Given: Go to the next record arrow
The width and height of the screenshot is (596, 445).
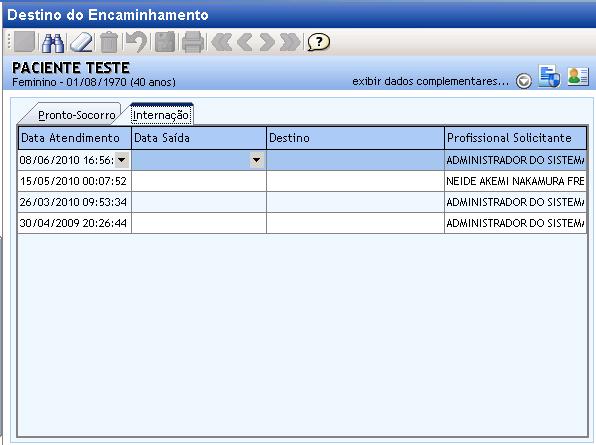Looking at the screenshot, I should (x=267, y=42).
